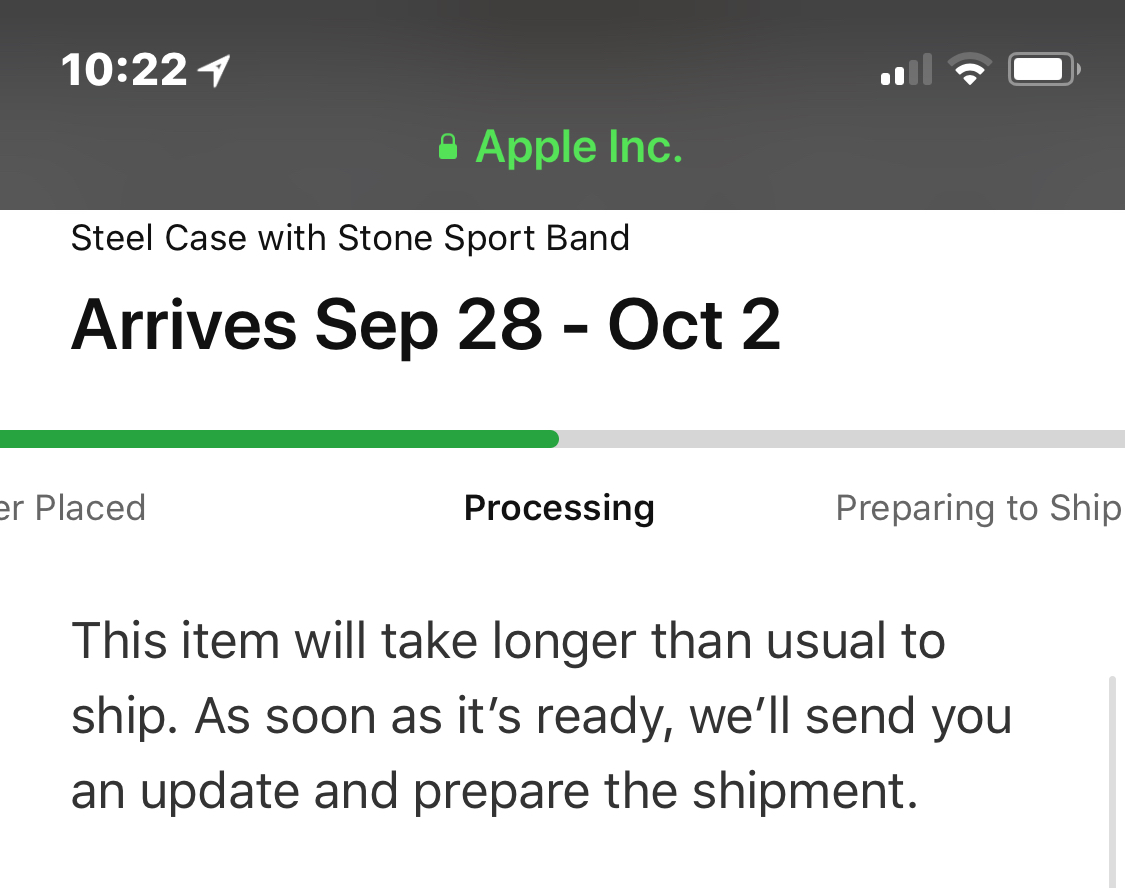The height and width of the screenshot is (888, 1125).
Task: Tap the "an update and prepare the shipment" line
Action: click(495, 791)
